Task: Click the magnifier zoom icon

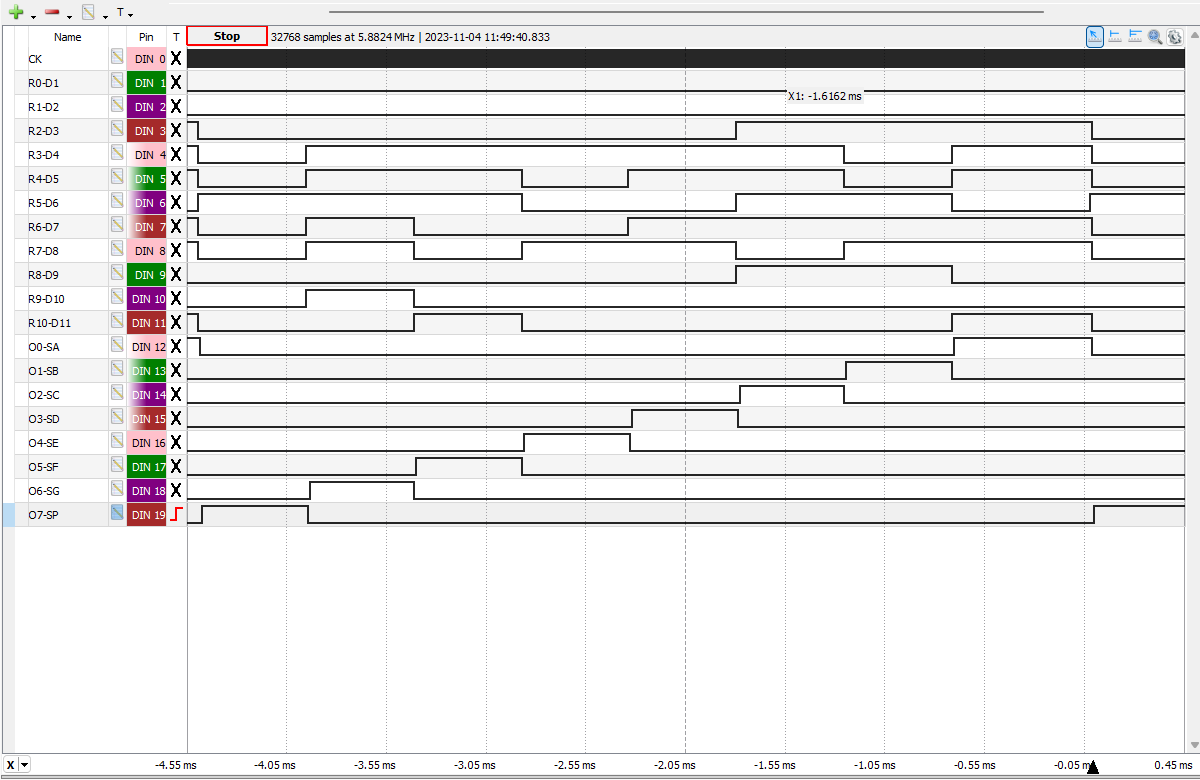Action: coord(1155,37)
